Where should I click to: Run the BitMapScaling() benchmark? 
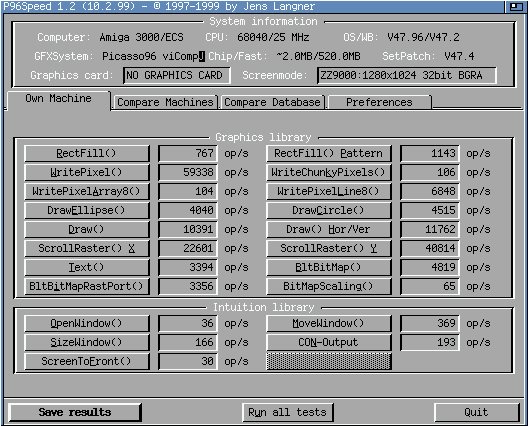coord(329,286)
